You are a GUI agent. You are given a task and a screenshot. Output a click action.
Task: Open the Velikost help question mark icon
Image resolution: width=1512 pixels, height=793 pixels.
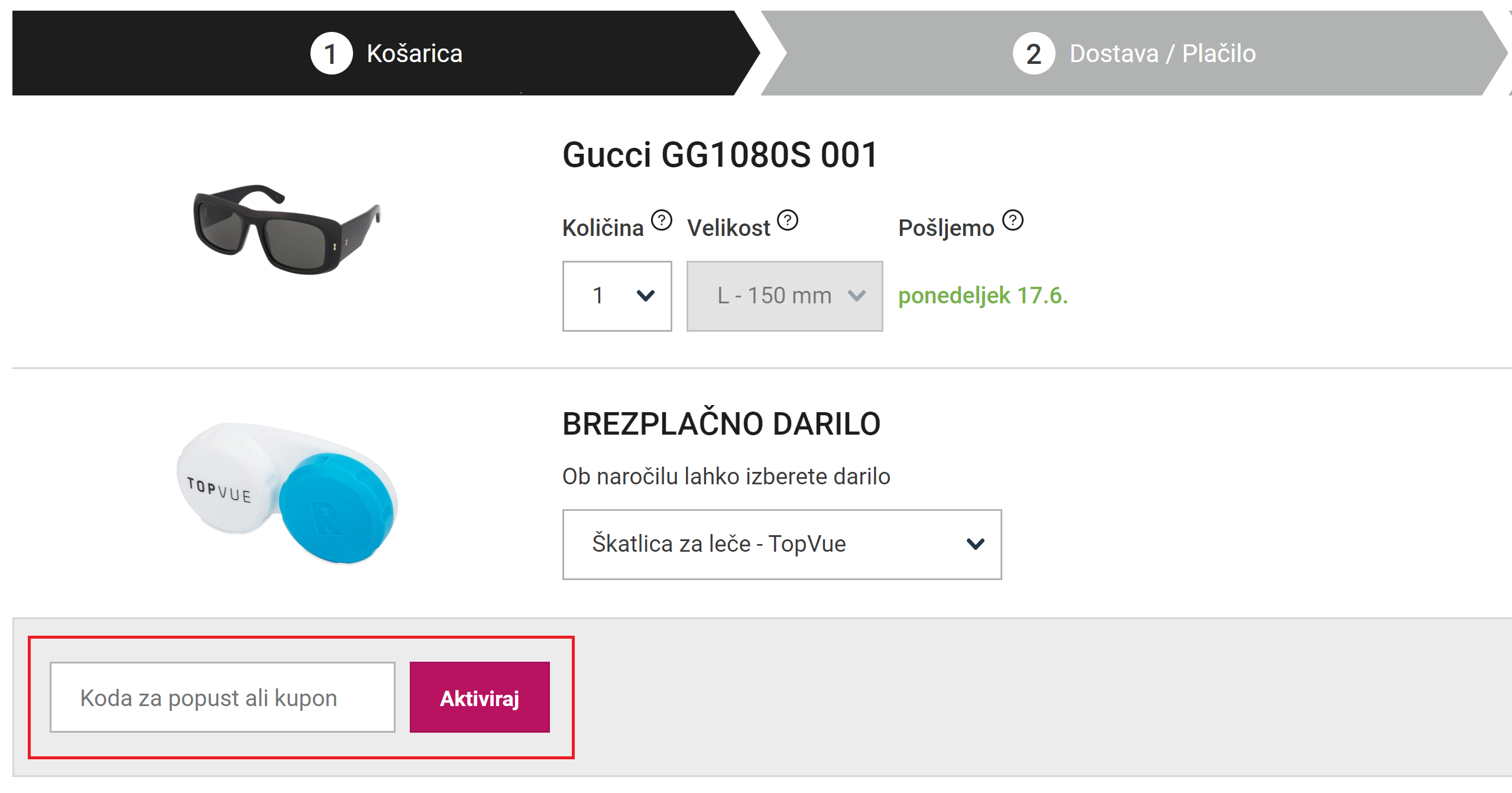coord(787,220)
